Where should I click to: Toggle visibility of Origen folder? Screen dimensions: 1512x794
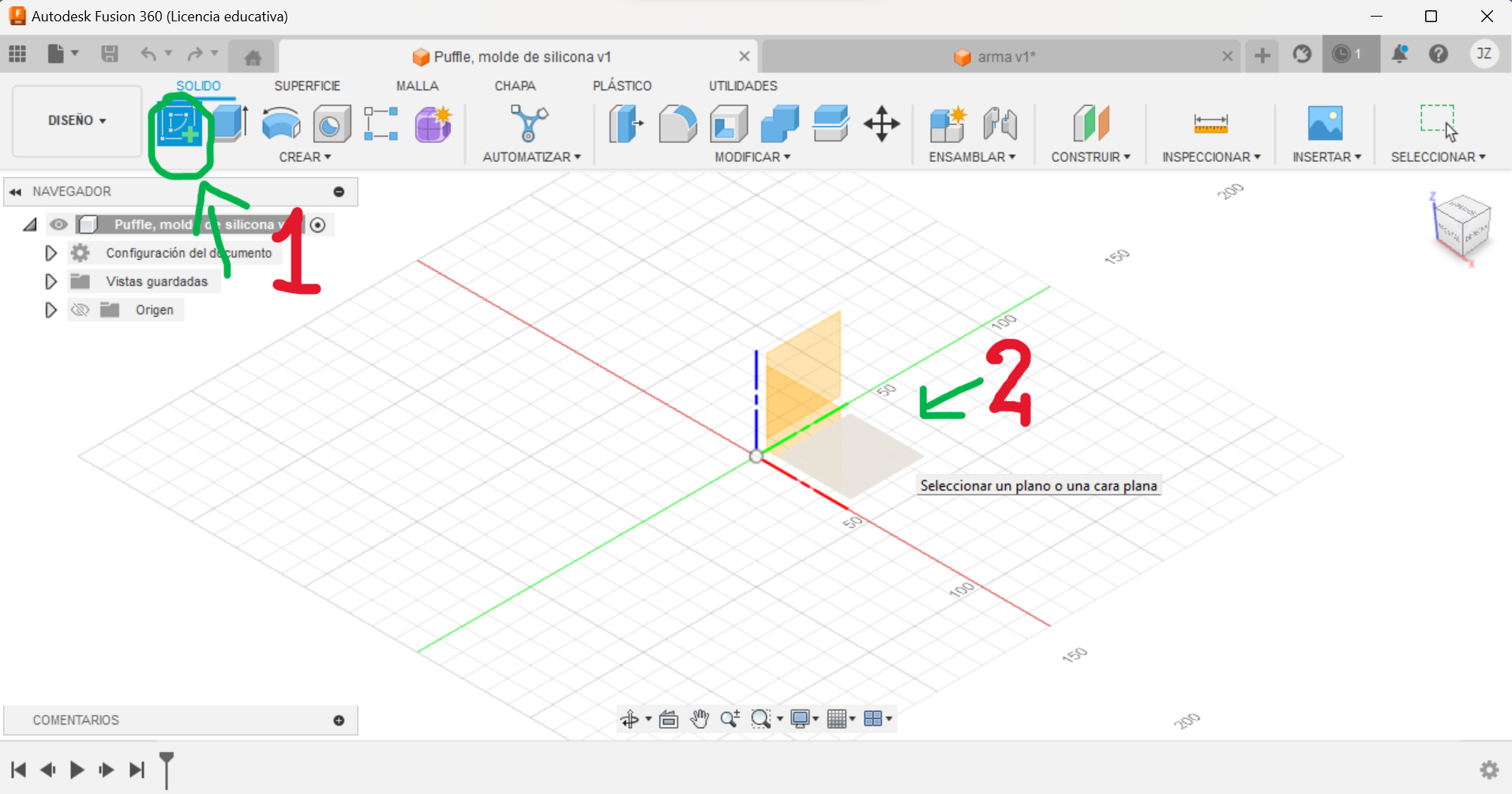point(80,310)
